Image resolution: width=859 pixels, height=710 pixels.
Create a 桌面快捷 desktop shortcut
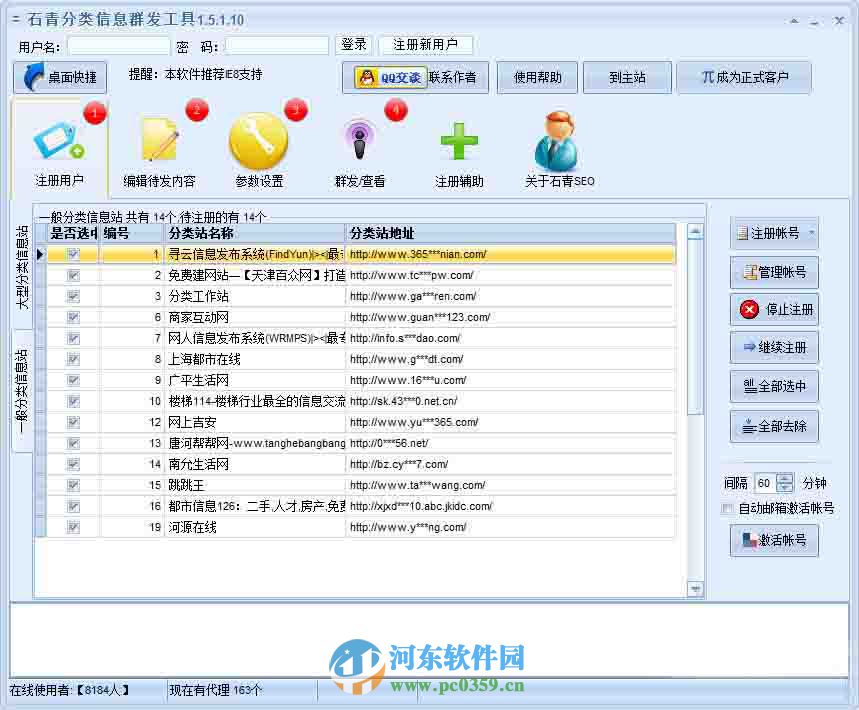pos(58,76)
